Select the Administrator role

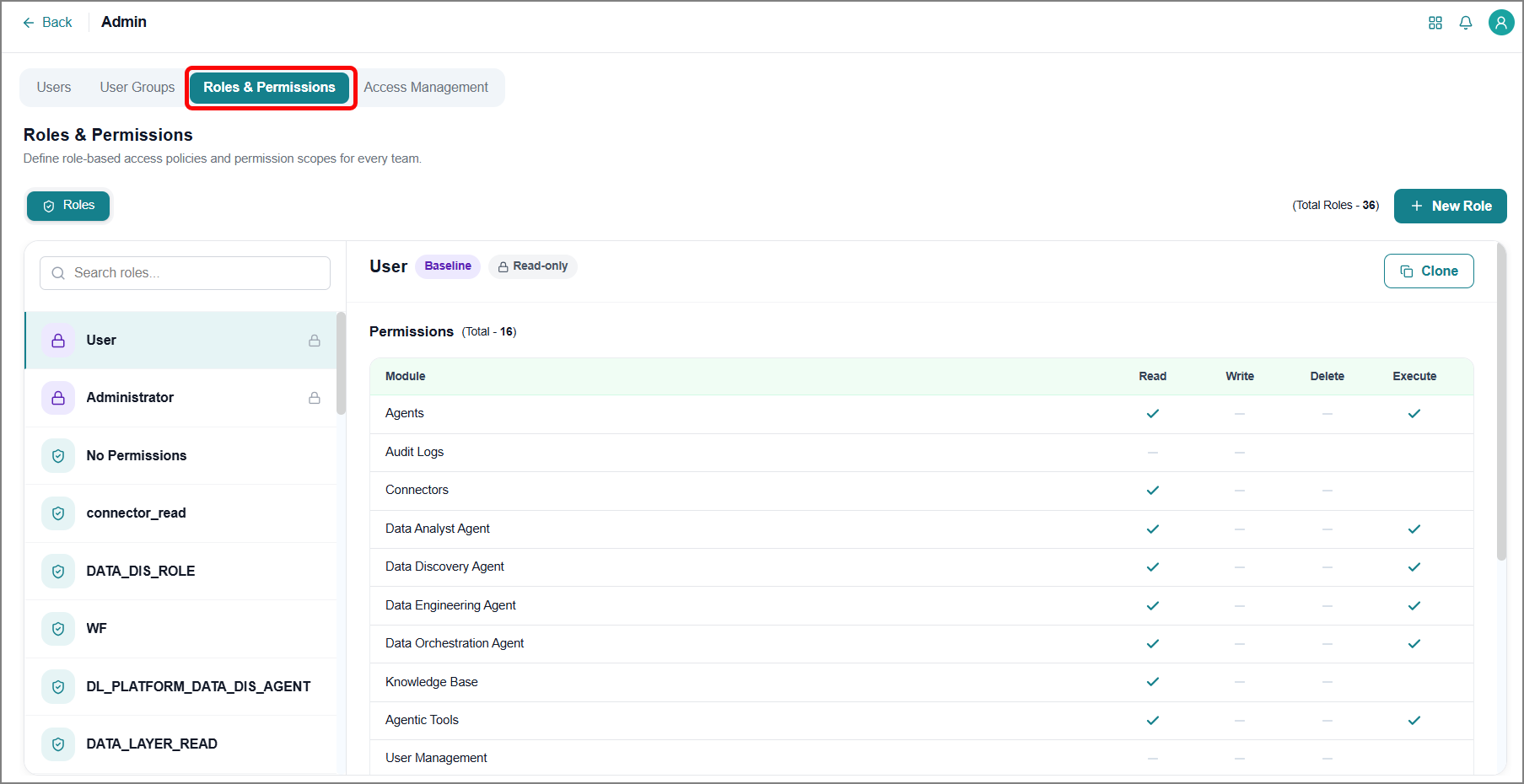(x=180, y=398)
